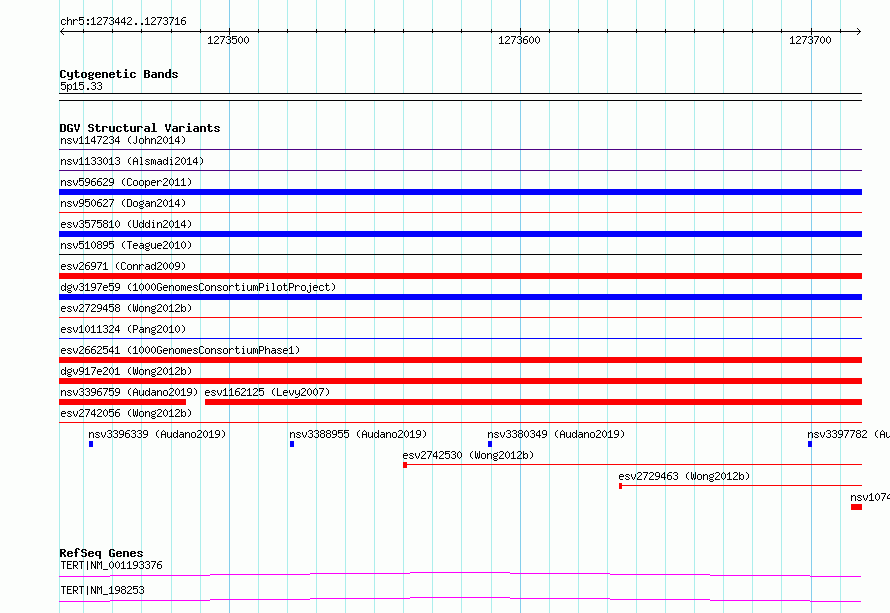Click ruler position 1273600
The height and width of the screenshot is (613, 890).
[x=519, y=40]
